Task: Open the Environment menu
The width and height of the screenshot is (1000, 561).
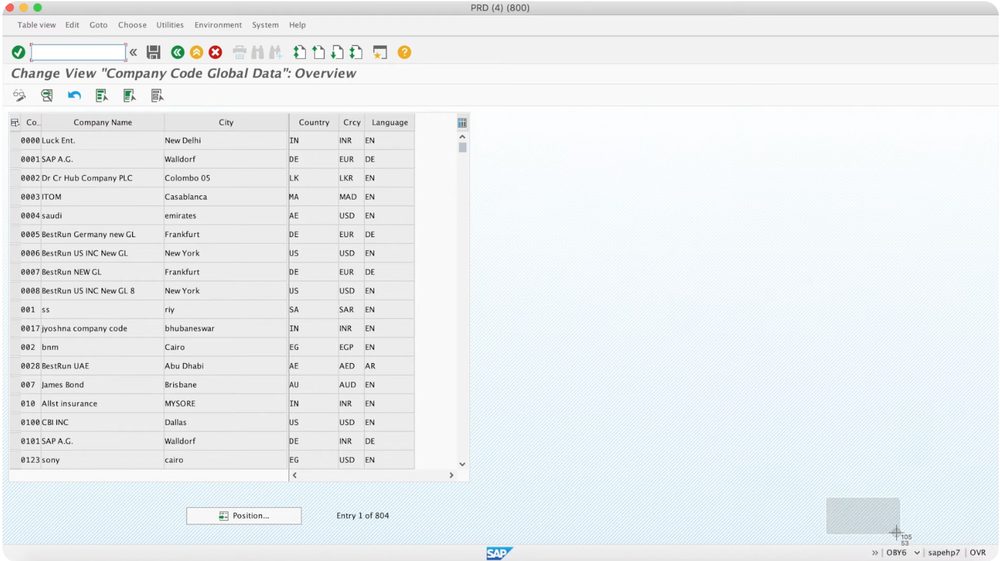Action: [x=218, y=25]
